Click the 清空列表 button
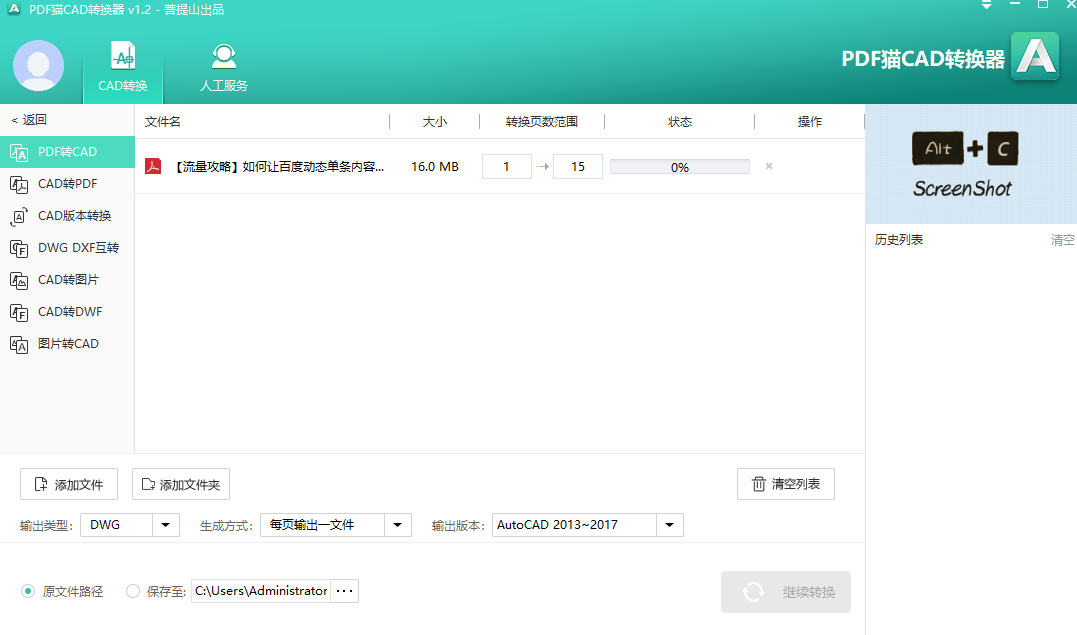1077x635 pixels. [x=785, y=484]
